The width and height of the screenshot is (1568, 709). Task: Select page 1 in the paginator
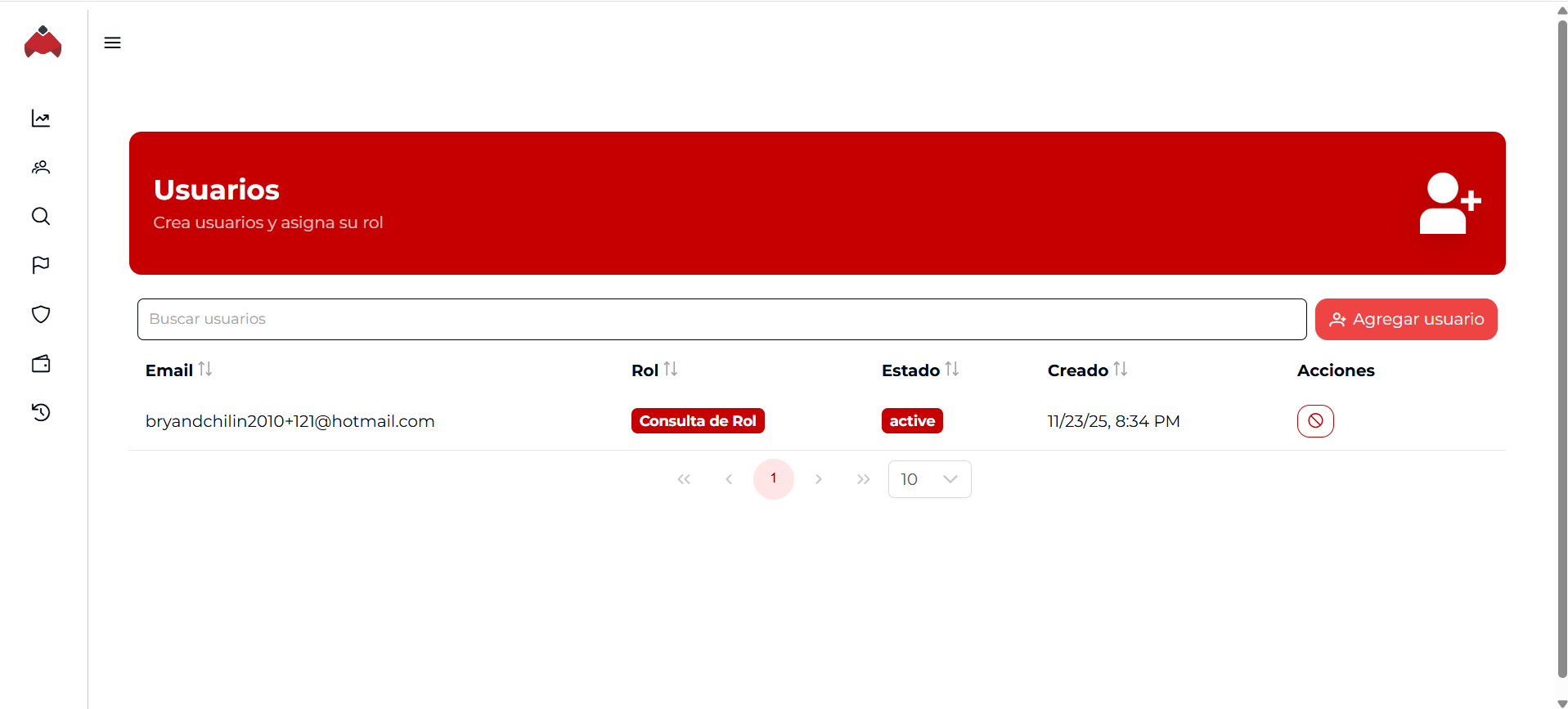pos(773,479)
